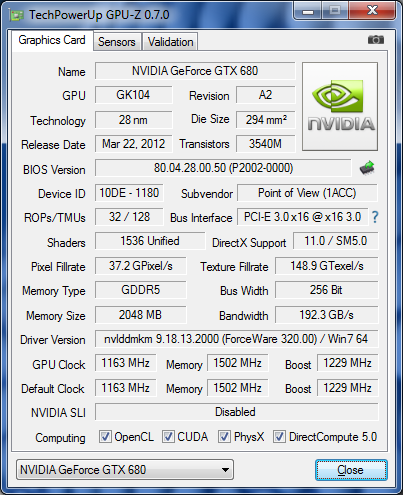Click the Die Size field 294 mm²
Screen dimensions: 403x495
coord(266,120)
